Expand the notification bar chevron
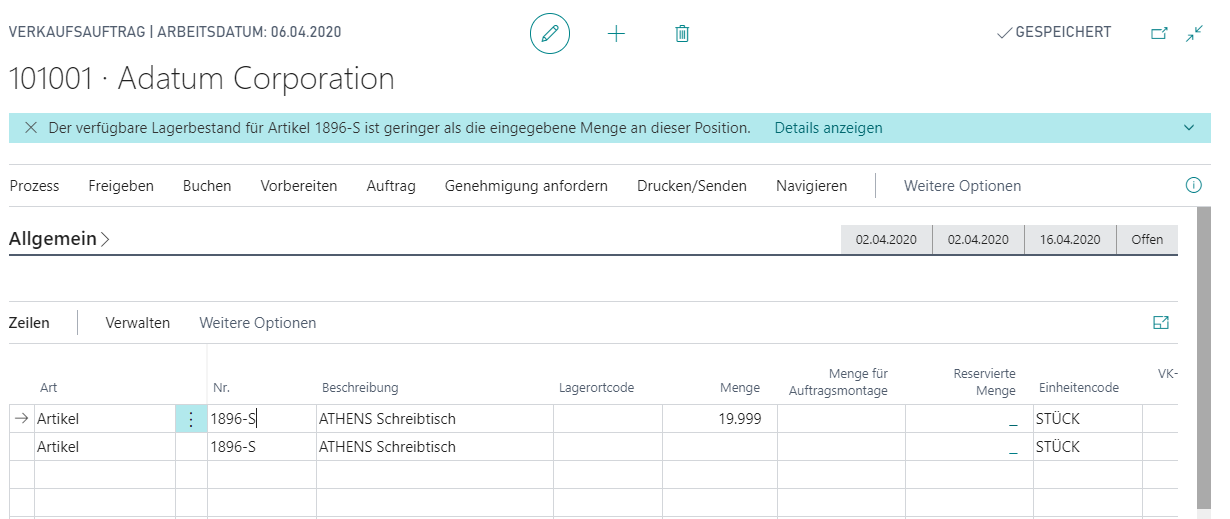1230x519 pixels. [x=1189, y=128]
